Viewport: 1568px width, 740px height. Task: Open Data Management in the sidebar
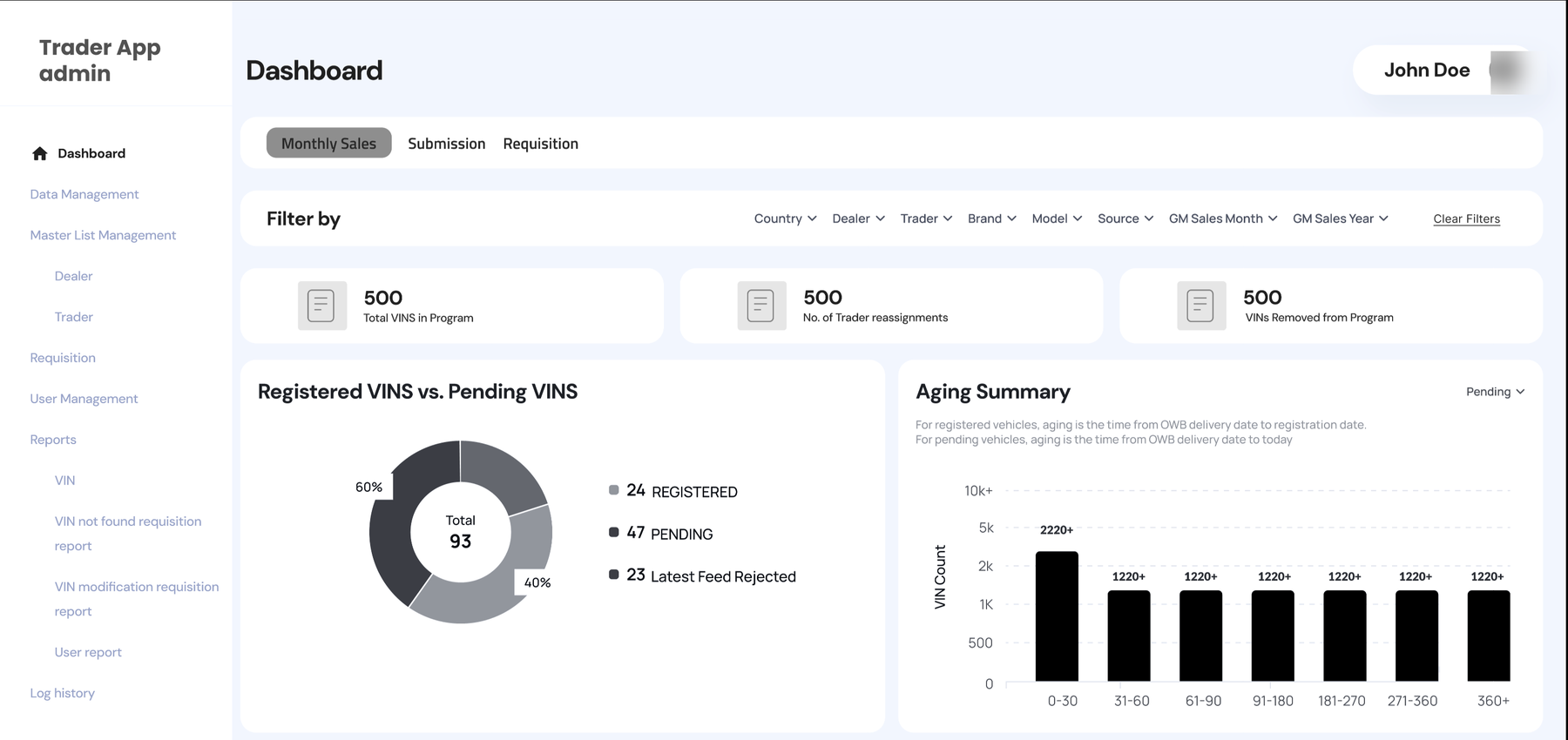[84, 194]
